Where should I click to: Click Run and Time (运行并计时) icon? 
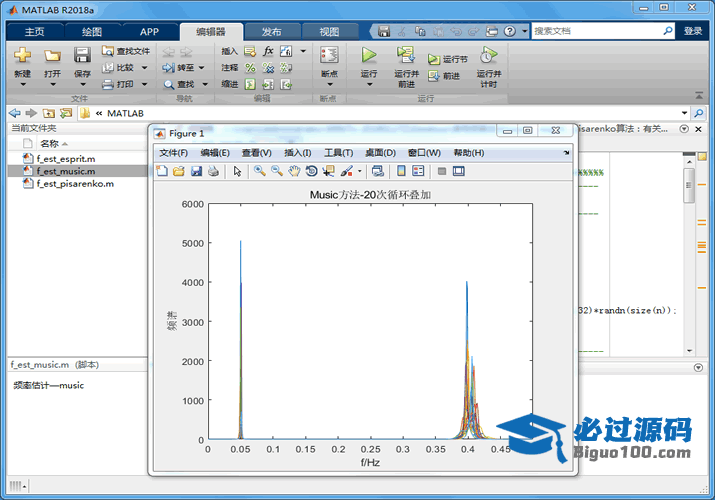pos(488,55)
